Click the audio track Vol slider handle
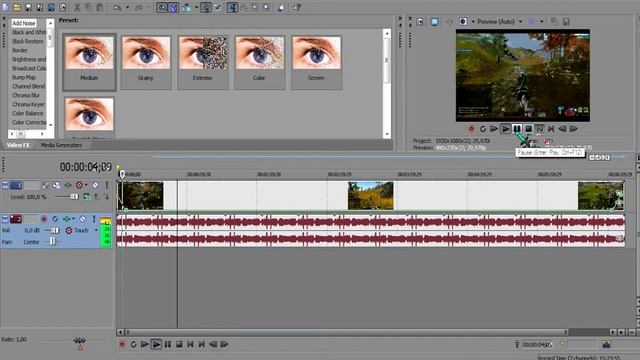Screen dimensions: 640x360 tap(54, 231)
